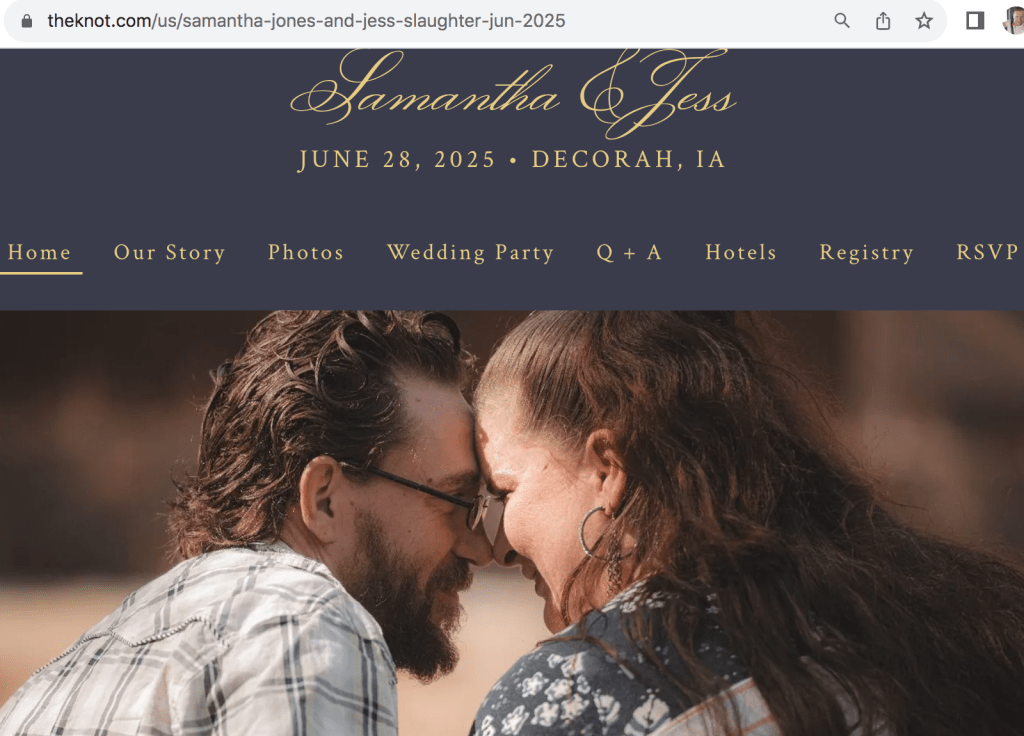
Task: Open the Chrome profile avatar
Action: point(1014,21)
